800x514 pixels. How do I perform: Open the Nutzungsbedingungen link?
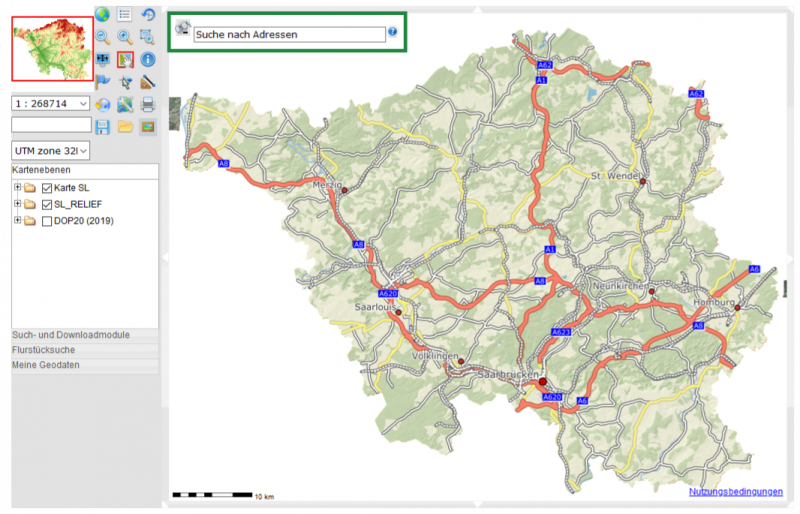tap(736, 492)
